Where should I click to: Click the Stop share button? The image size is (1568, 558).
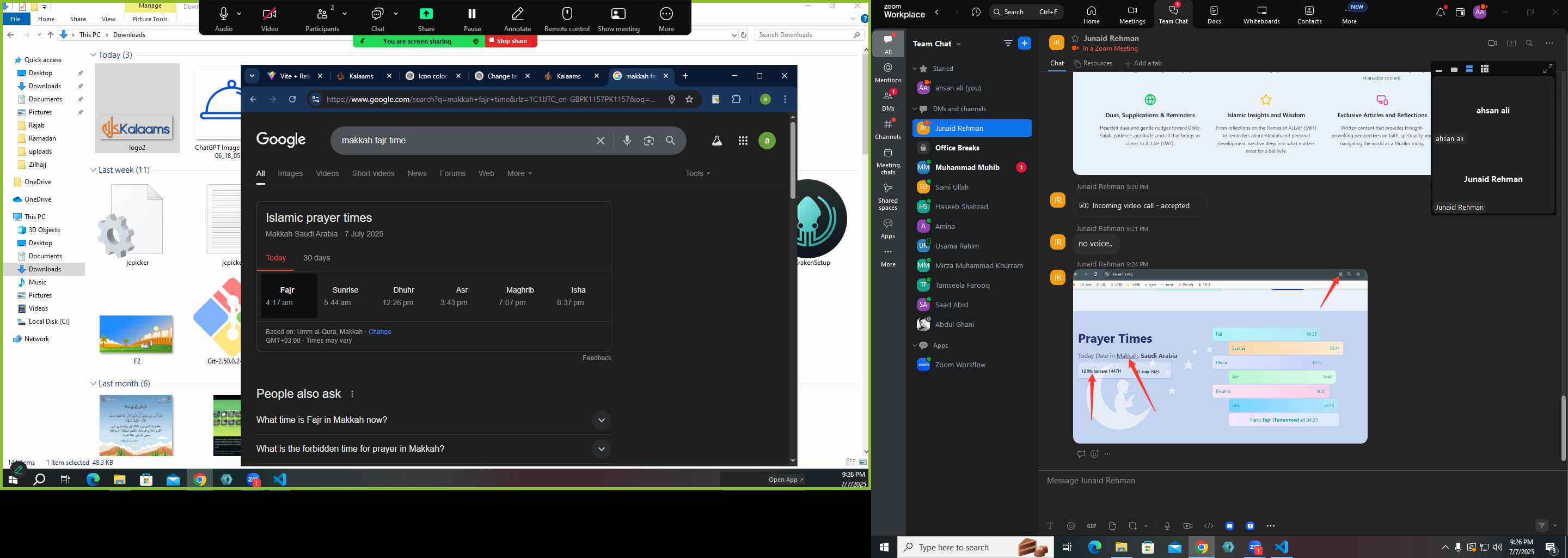coord(511,41)
